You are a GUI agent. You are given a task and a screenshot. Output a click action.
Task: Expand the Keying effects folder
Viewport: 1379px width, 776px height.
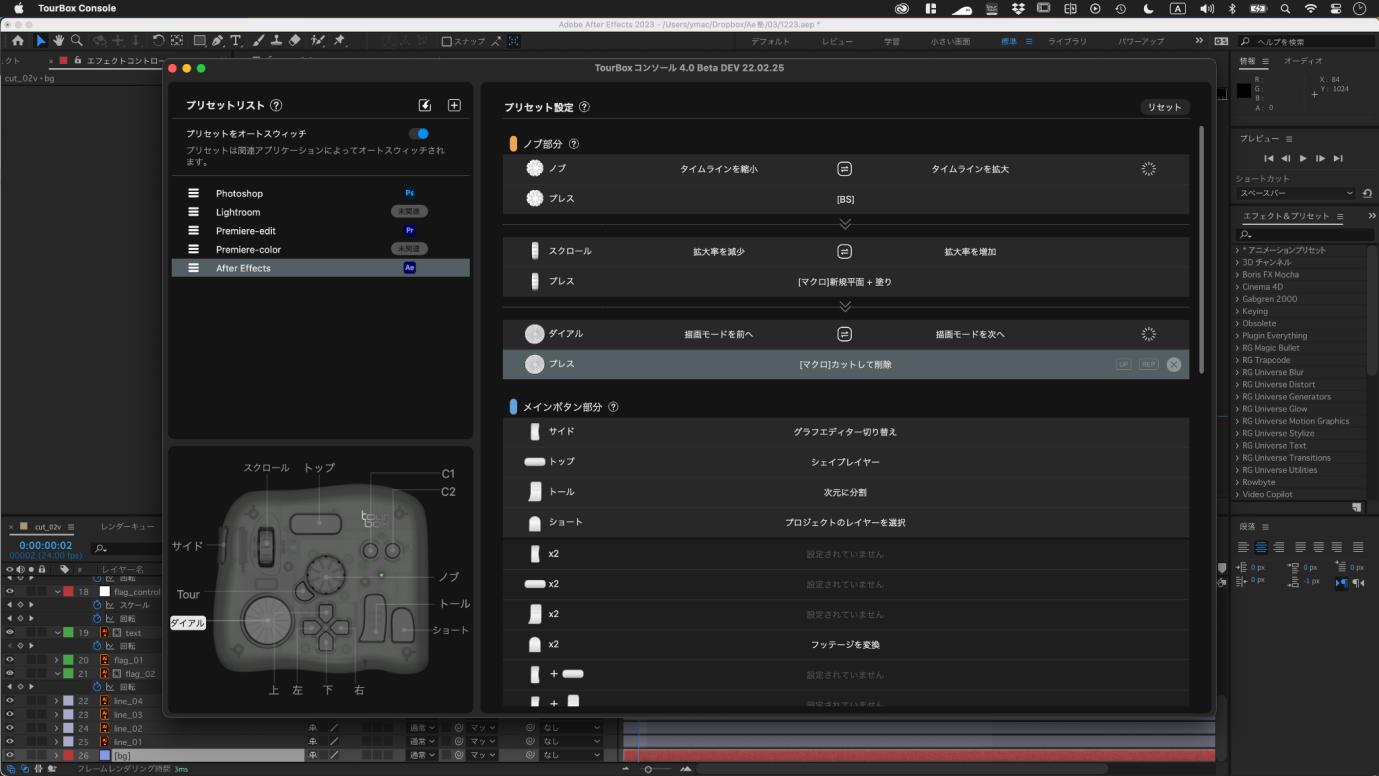point(1237,311)
